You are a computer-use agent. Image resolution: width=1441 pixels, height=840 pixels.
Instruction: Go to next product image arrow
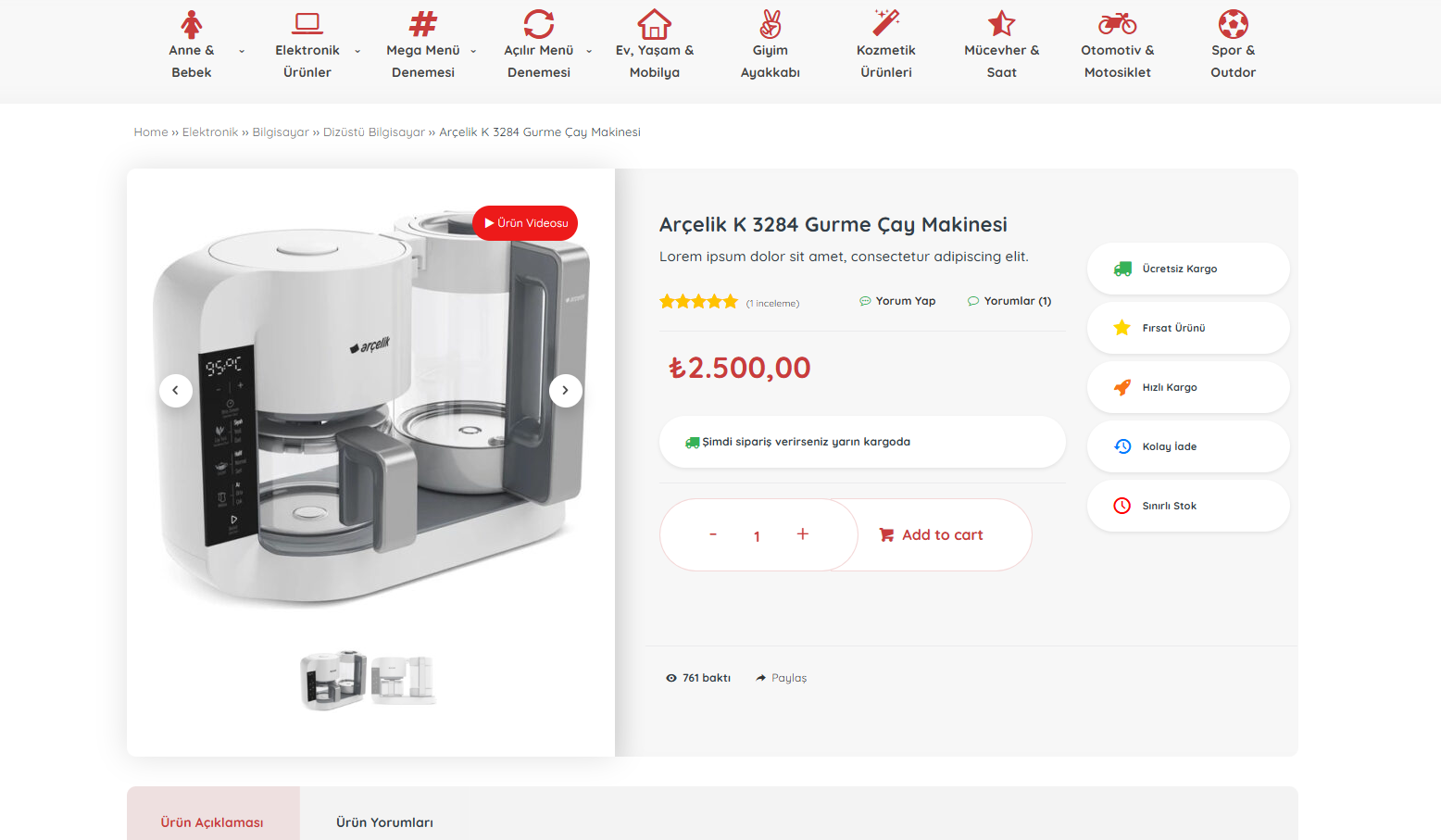(x=565, y=391)
